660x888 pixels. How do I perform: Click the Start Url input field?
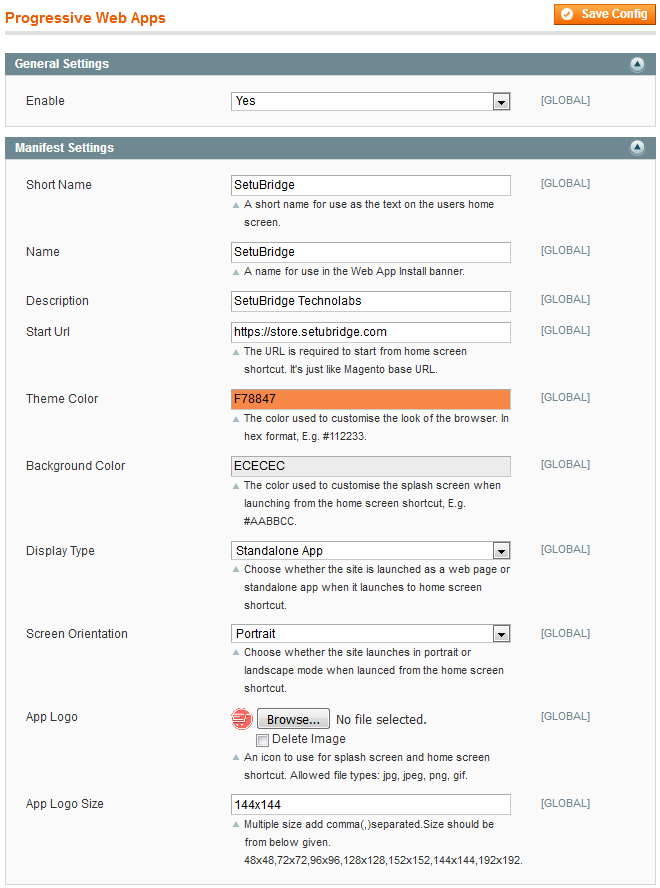pyautogui.click(x=370, y=332)
